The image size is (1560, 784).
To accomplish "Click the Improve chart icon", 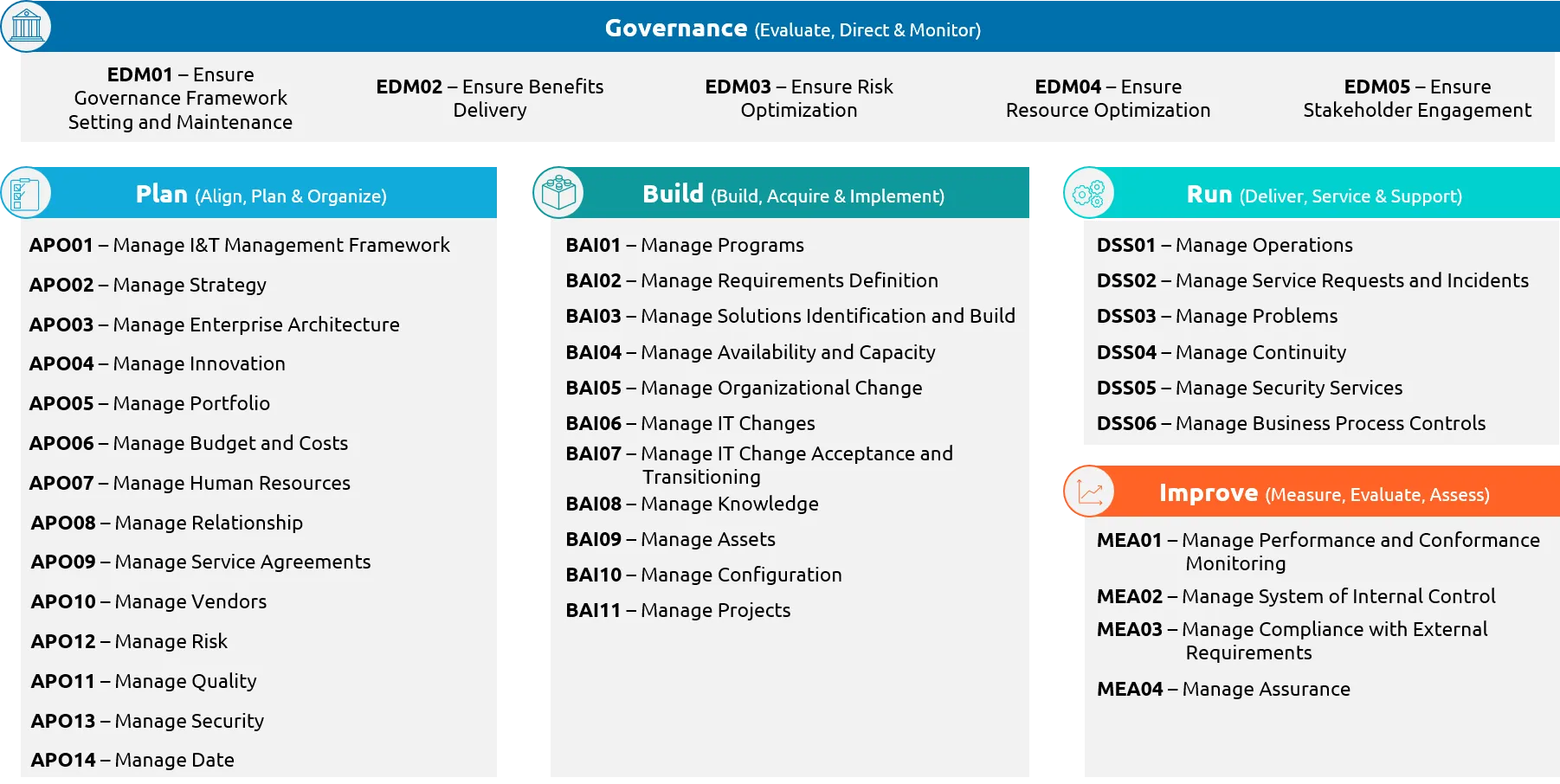I will pyautogui.click(x=1089, y=492).
